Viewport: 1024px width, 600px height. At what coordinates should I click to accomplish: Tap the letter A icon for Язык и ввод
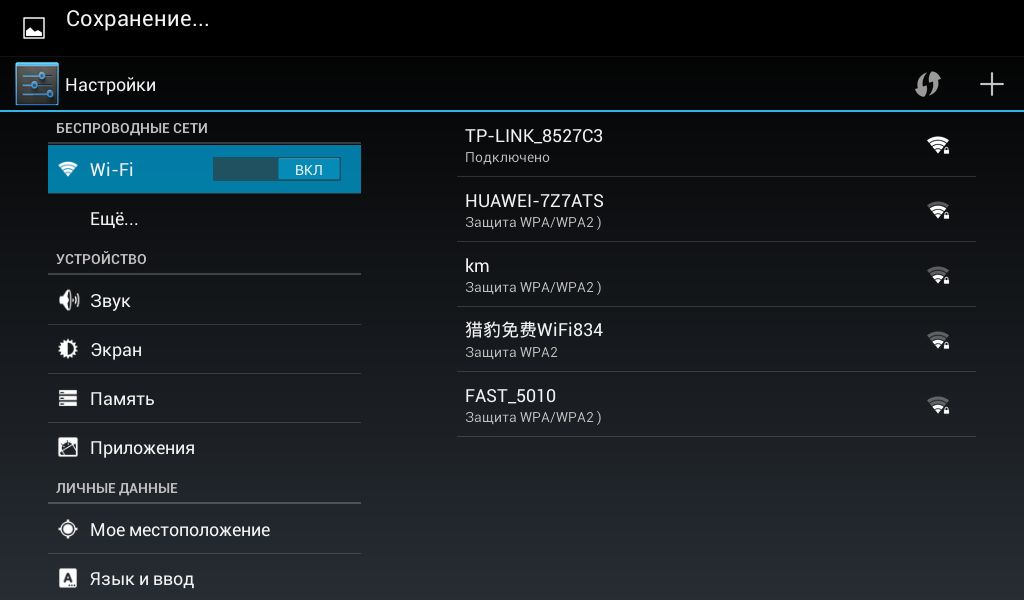point(68,578)
